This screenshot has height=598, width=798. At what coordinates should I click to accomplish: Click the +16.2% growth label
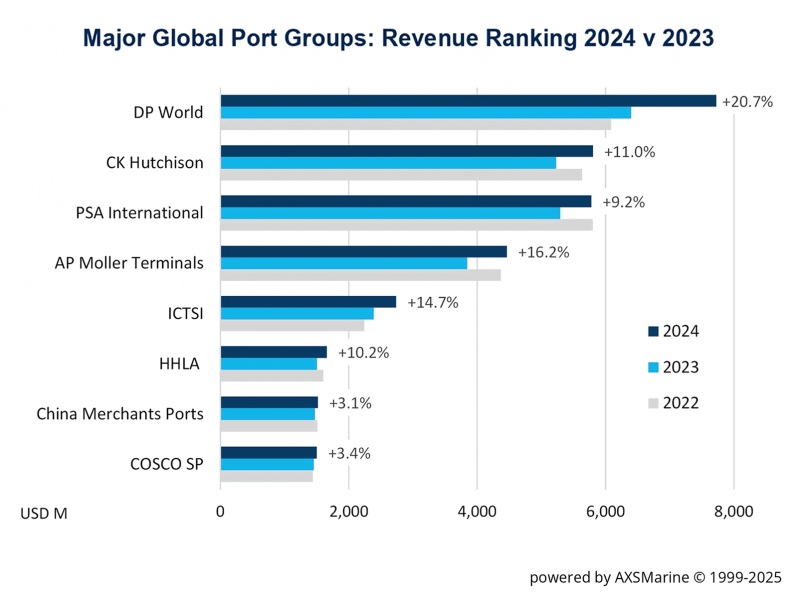pos(544,252)
